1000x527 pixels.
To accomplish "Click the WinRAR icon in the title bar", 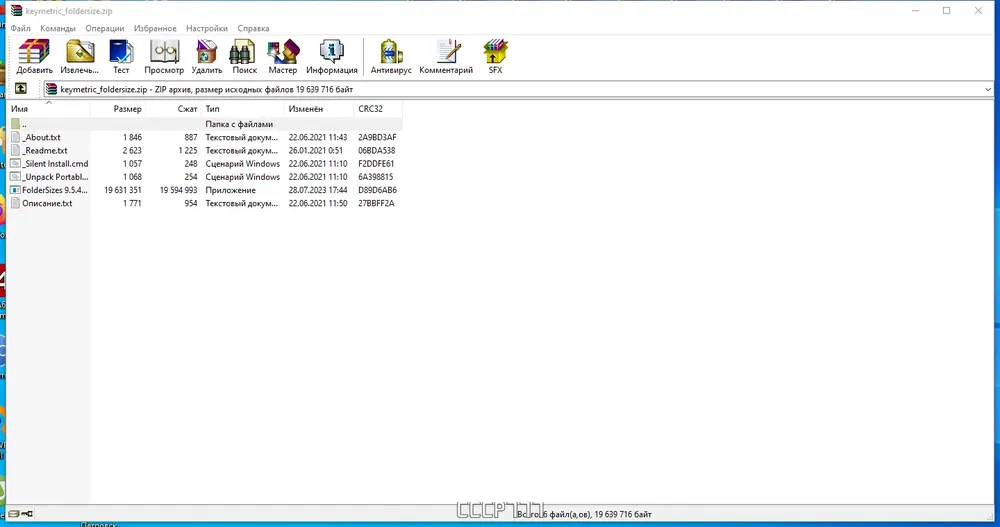I will click(16, 11).
